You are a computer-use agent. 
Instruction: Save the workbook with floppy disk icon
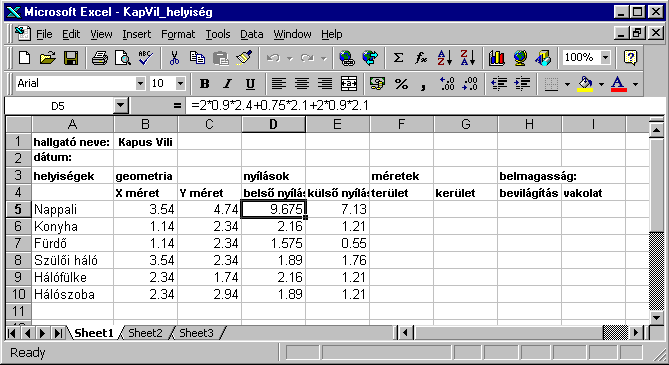pyautogui.click(x=71, y=58)
